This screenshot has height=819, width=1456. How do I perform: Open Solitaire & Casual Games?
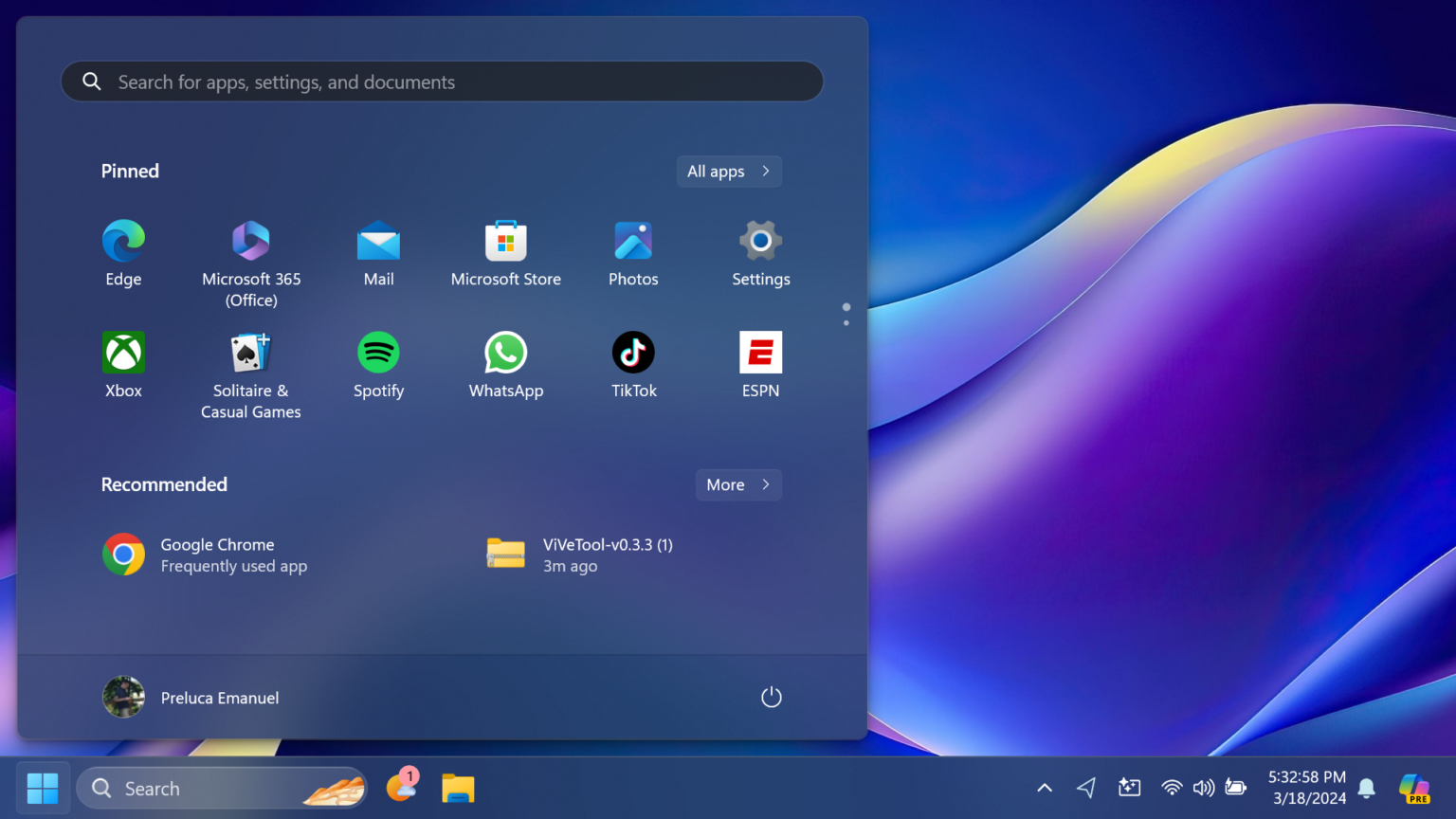coord(251,374)
